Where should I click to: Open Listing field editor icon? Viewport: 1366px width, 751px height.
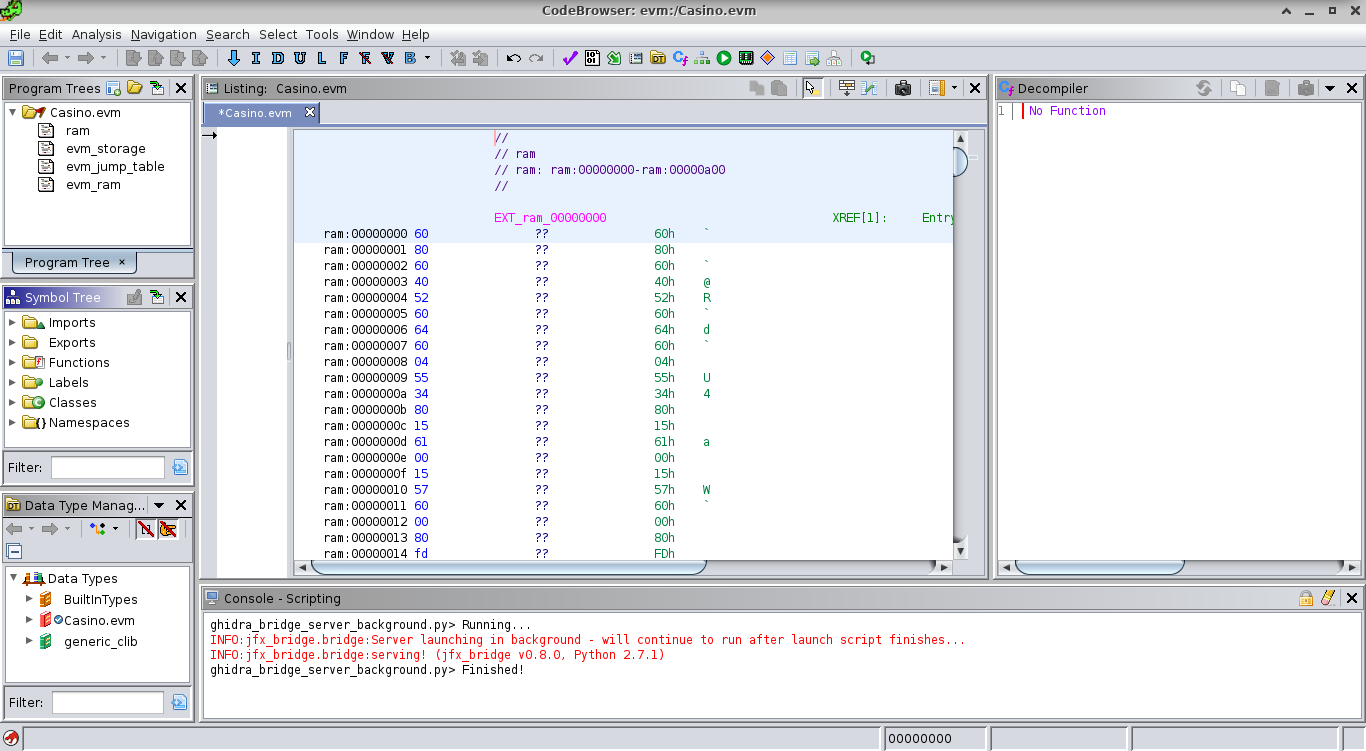tap(846, 88)
